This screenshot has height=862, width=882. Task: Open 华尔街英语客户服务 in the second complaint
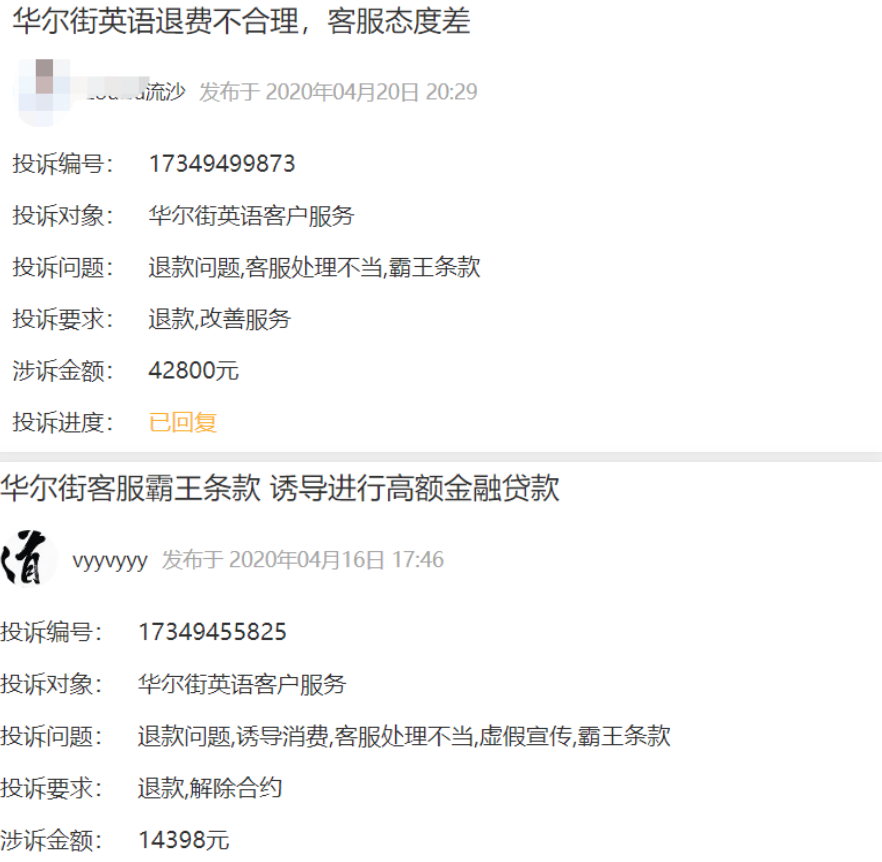[x=242, y=684]
